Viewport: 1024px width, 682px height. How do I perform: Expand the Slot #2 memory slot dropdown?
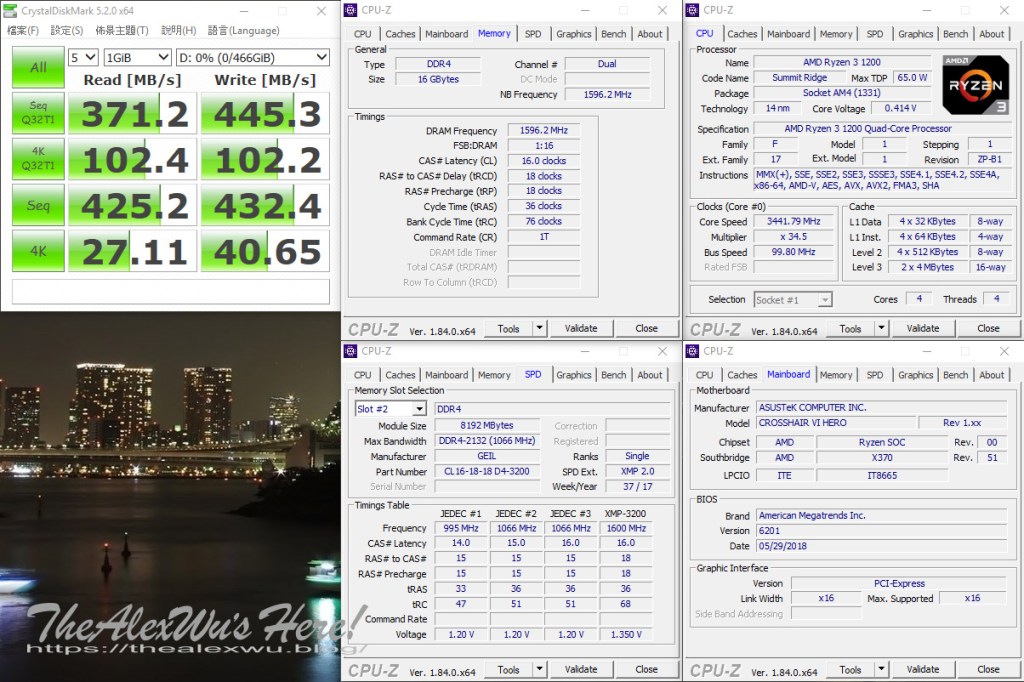392,409
